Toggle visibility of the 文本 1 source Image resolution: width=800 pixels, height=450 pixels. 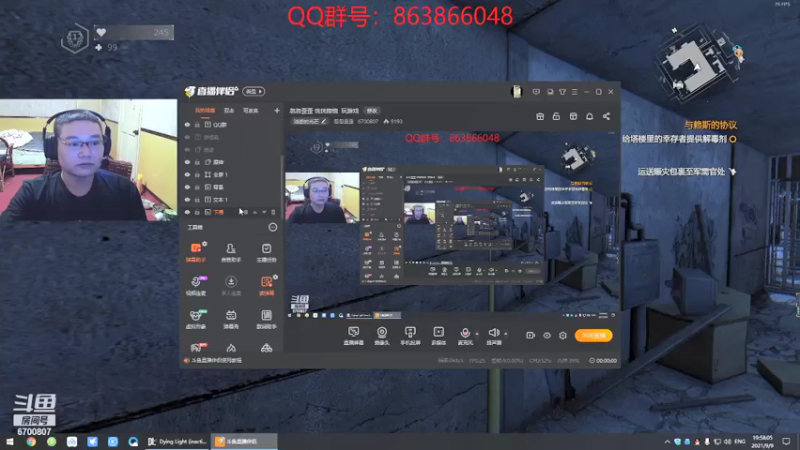[187, 199]
